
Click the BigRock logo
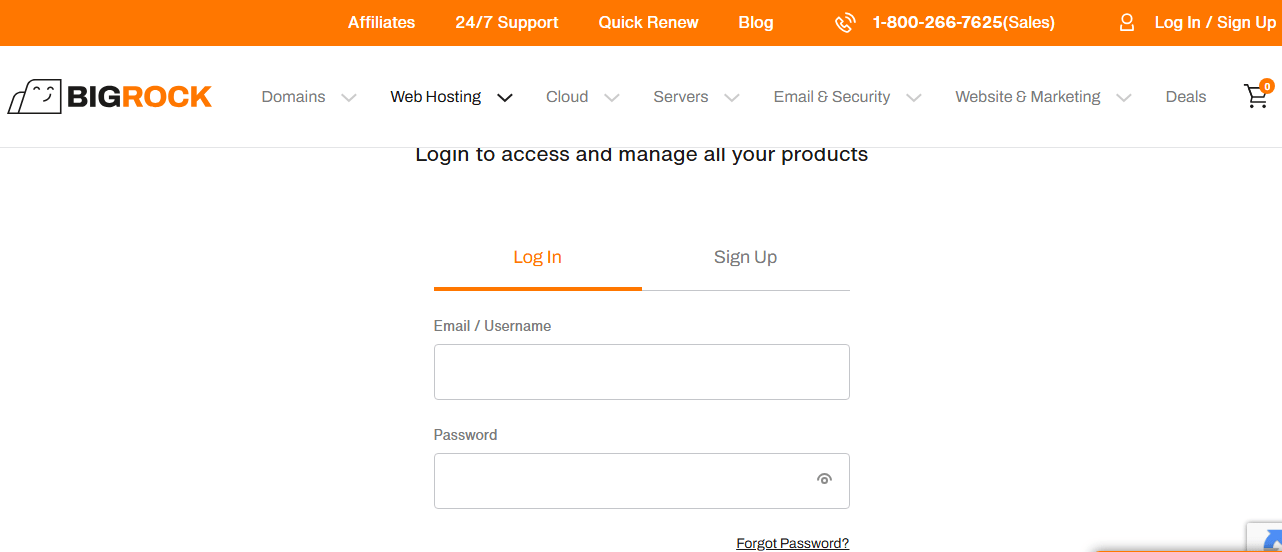pos(110,97)
